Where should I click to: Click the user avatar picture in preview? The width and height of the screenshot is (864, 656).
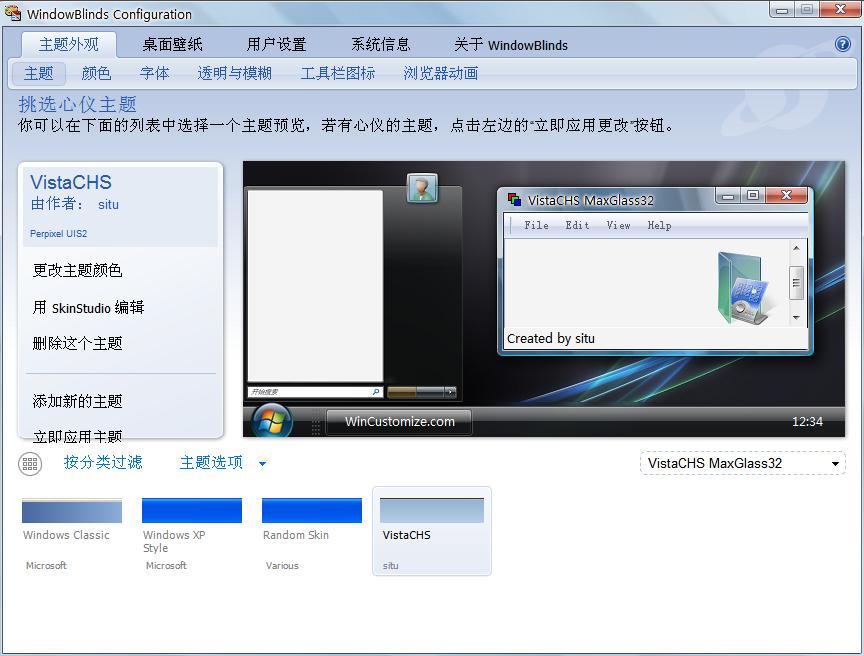(x=422, y=188)
